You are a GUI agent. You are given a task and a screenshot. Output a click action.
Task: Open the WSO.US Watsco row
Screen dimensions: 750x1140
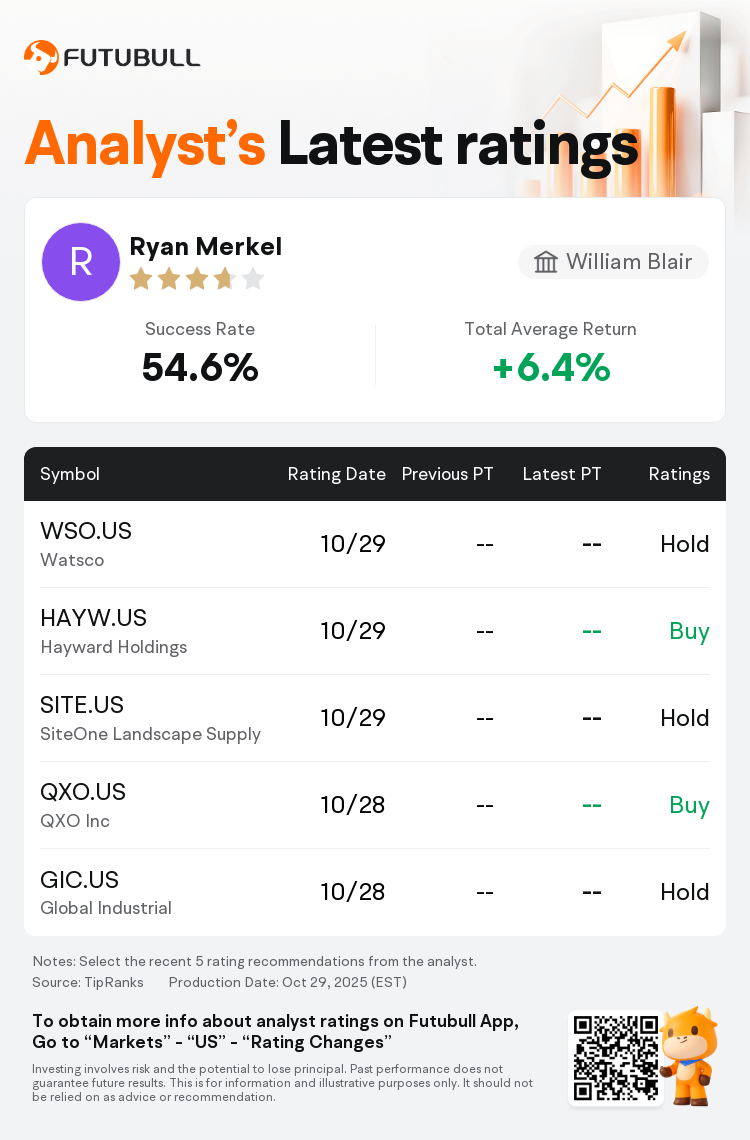point(375,544)
